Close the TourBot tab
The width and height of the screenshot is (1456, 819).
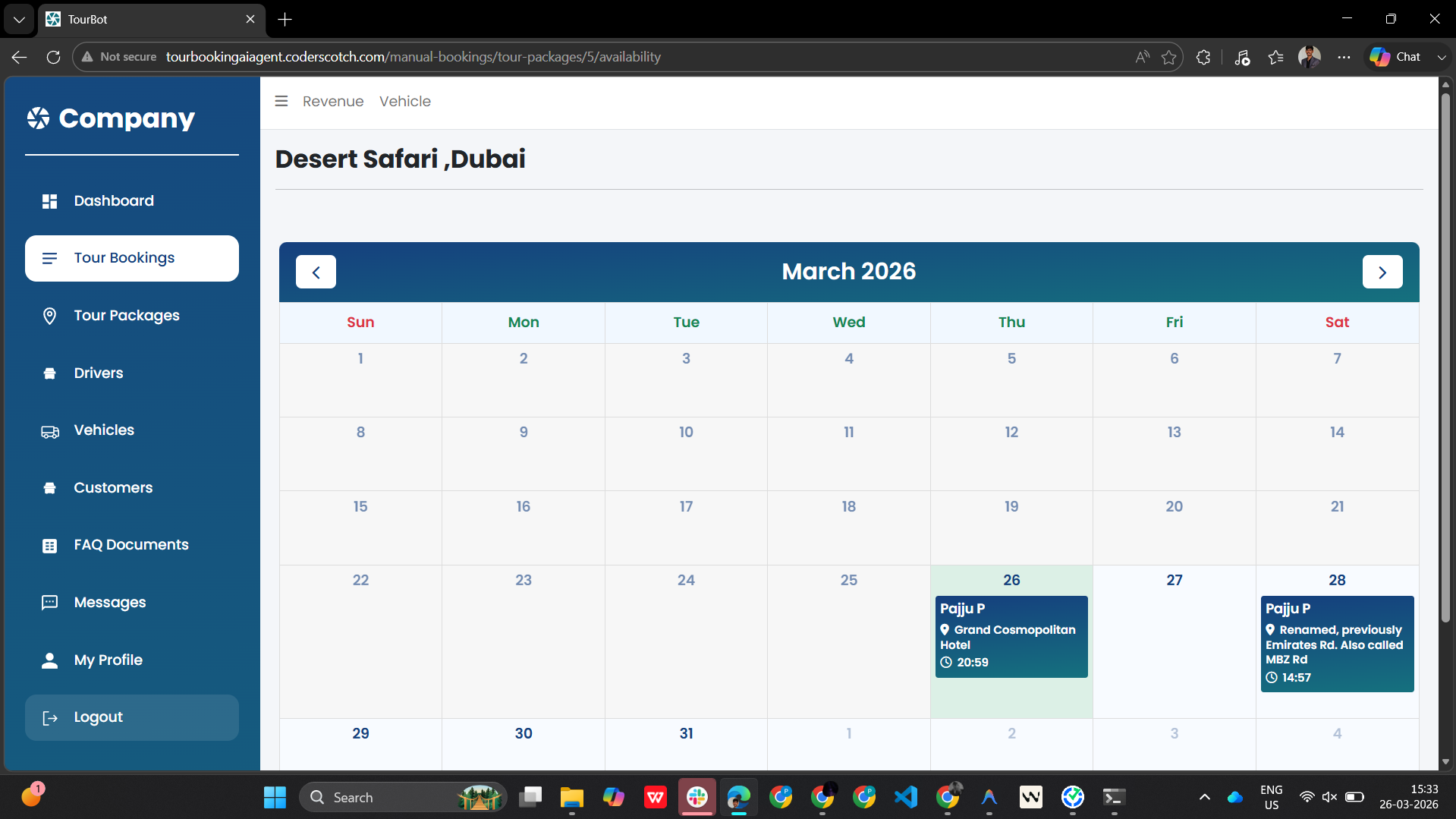(250, 19)
